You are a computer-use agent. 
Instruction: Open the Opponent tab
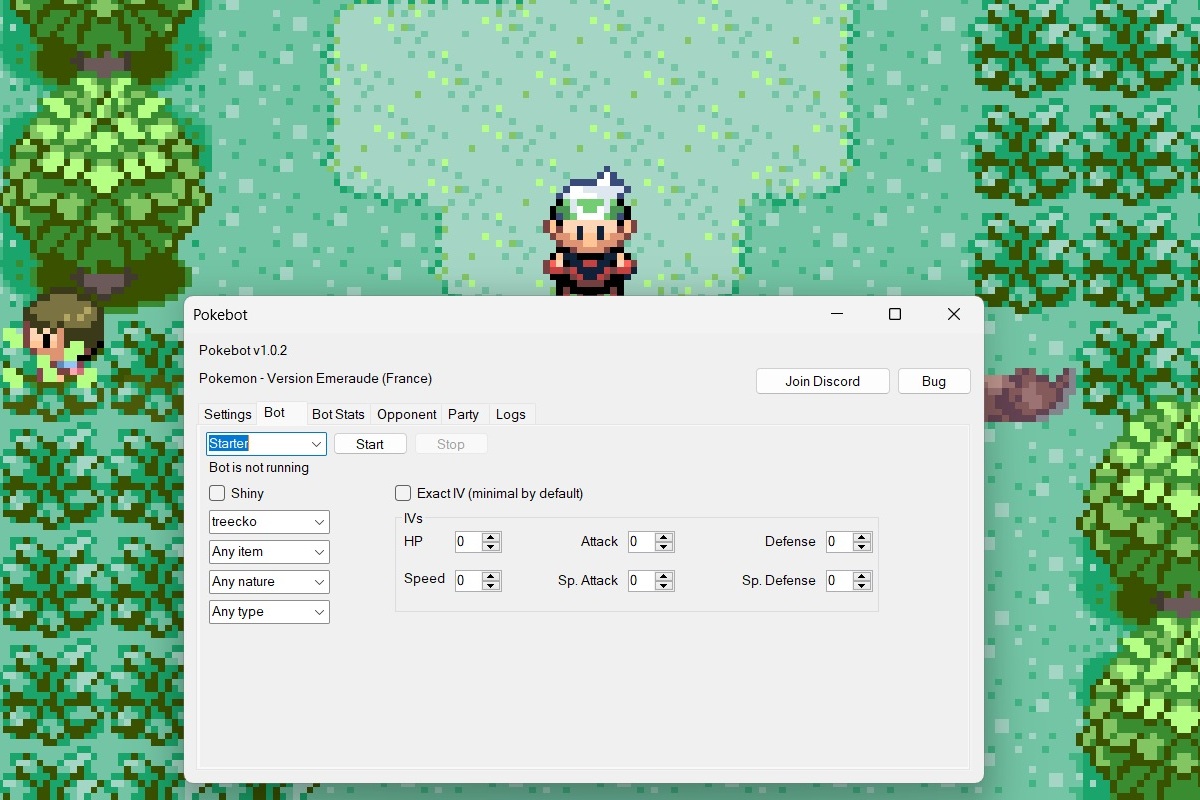tap(407, 414)
